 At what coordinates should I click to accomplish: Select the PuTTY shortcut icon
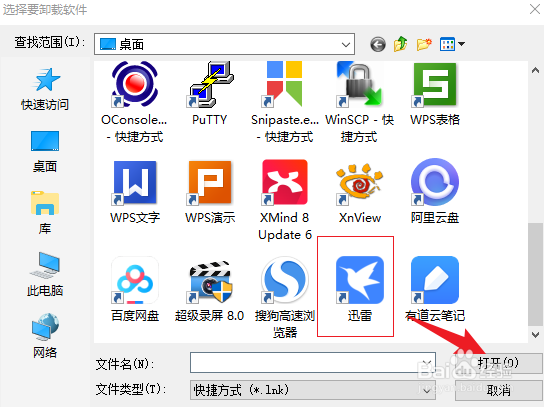click(210, 84)
